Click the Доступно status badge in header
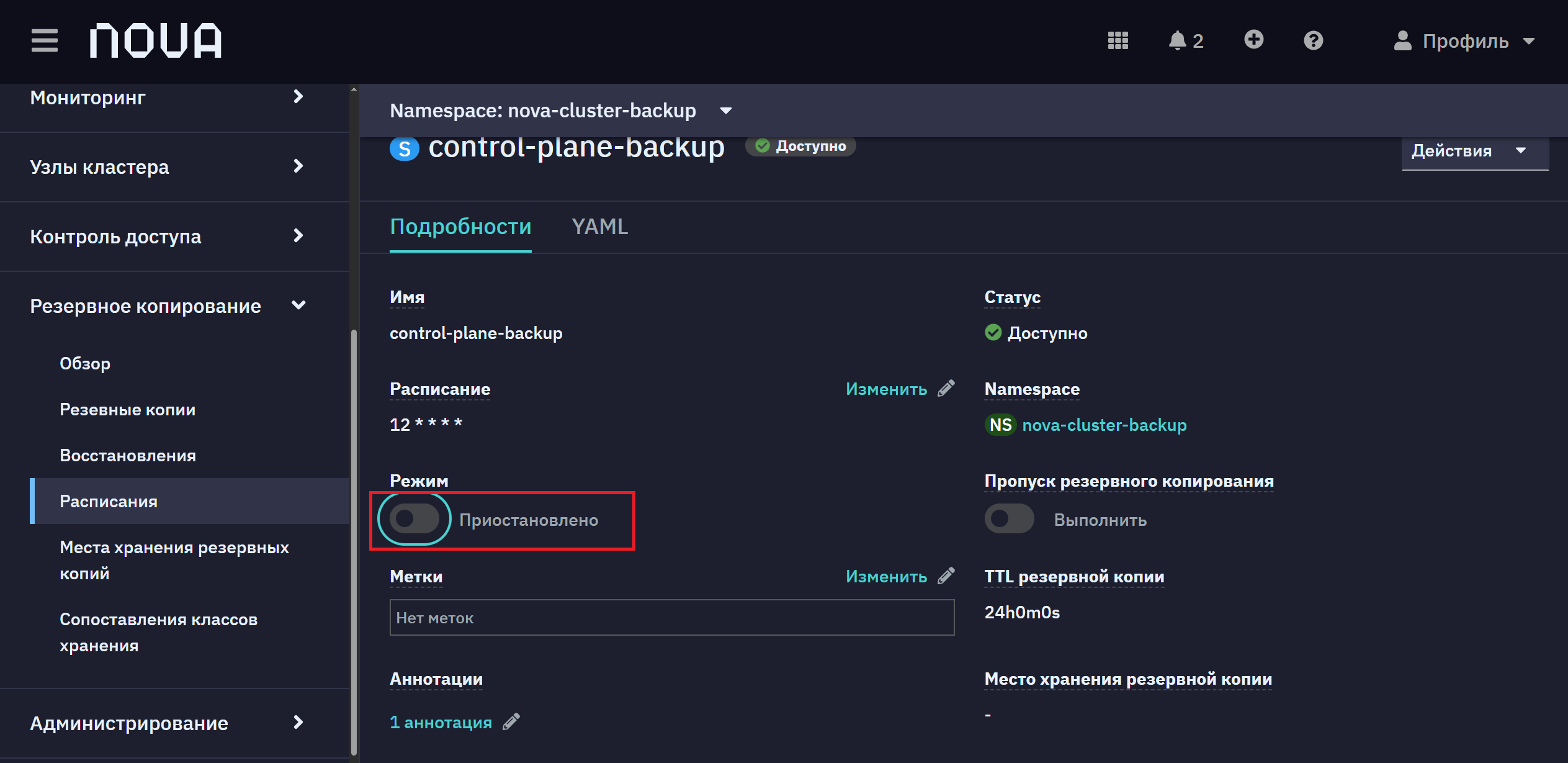 point(800,146)
